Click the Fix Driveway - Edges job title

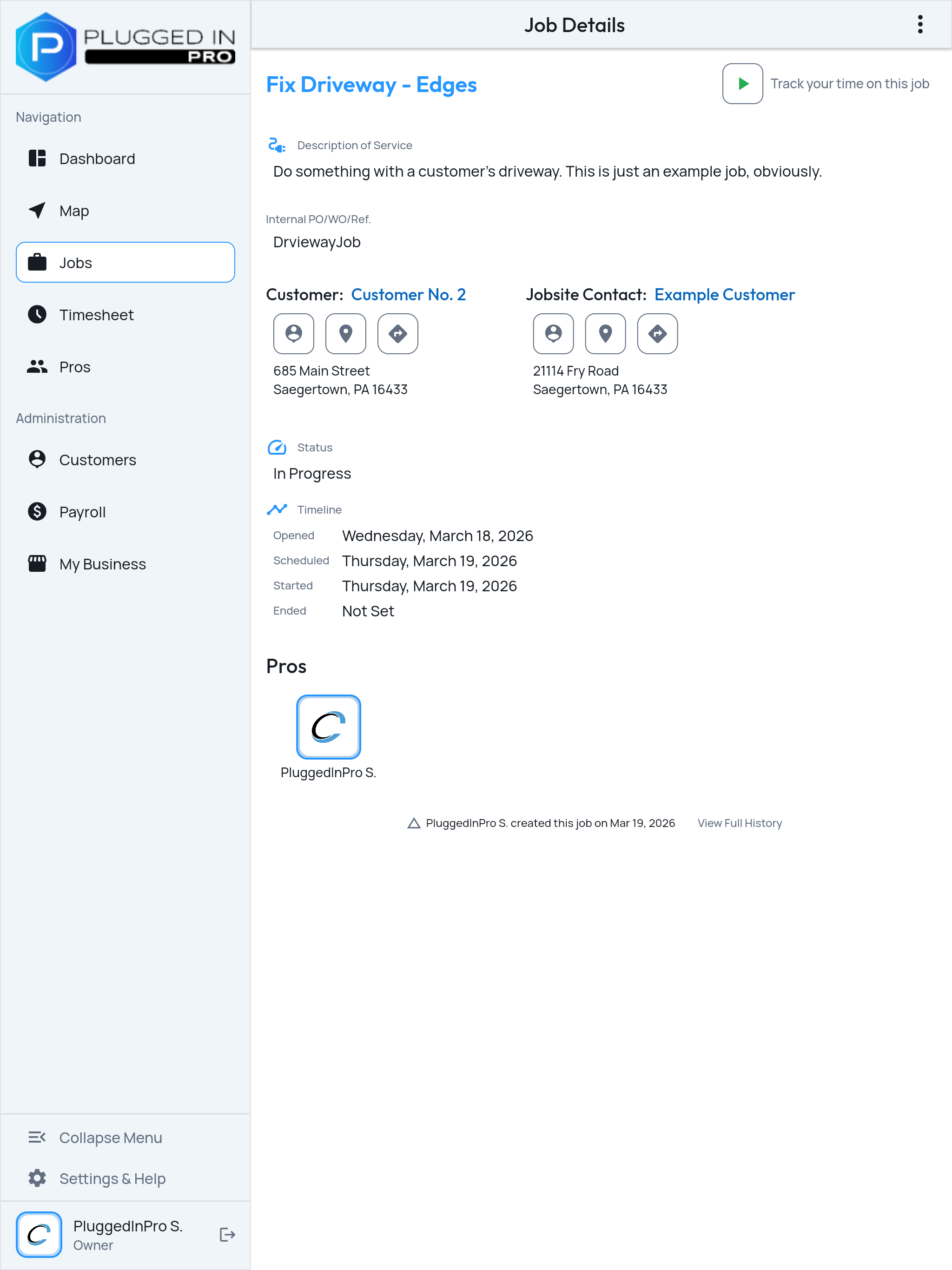(371, 85)
